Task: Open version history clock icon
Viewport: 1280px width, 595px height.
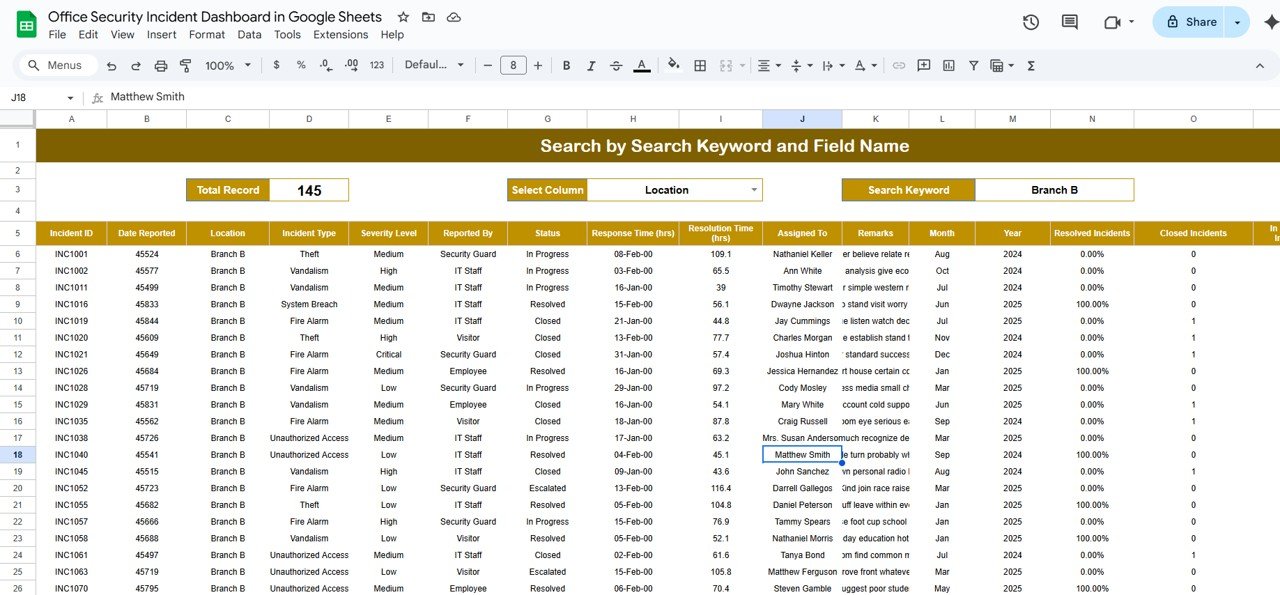Action: 1031,22
